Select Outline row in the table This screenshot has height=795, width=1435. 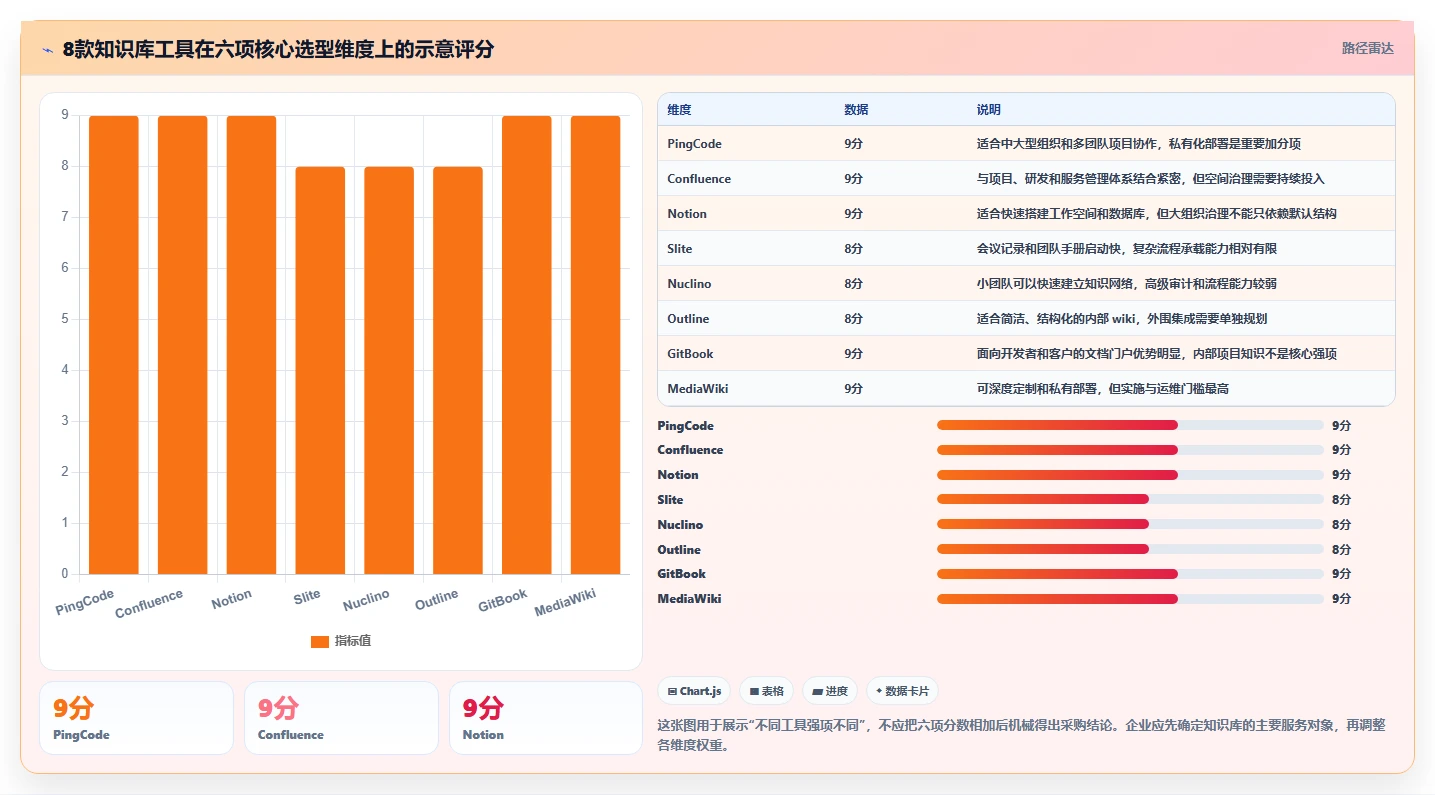(x=1026, y=319)
